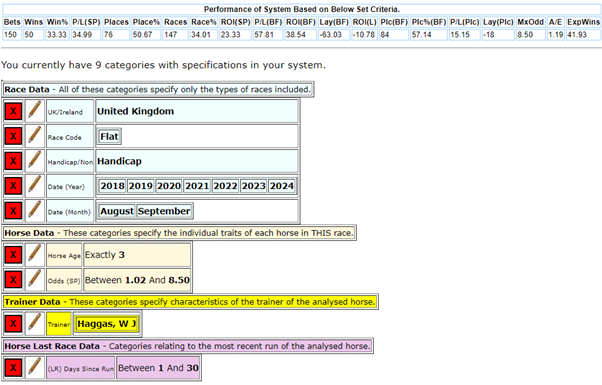This screenshot has width=602, height=385.
Task: Click the Flat race code tag
Action: pos(109,137)
